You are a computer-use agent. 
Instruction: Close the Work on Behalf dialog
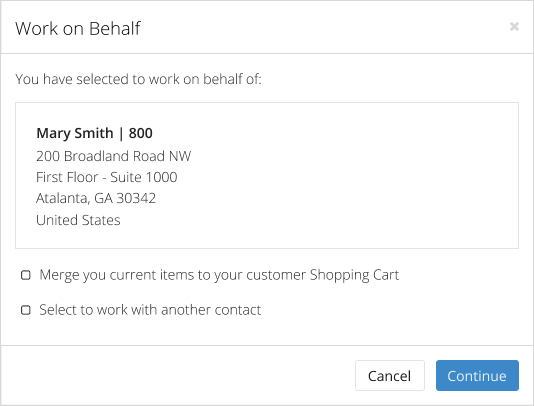514,26
